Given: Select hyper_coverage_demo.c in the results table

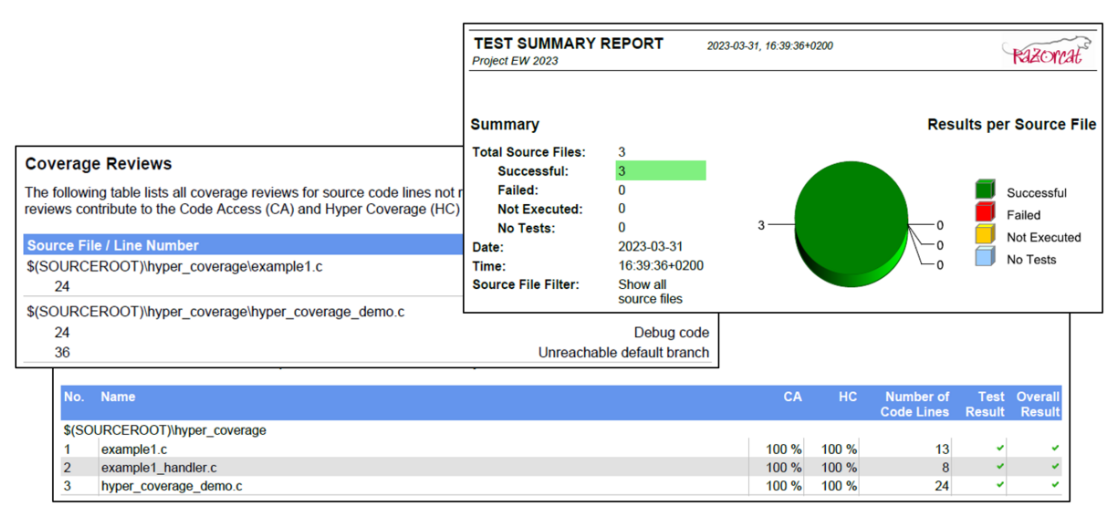Looking at the screenshot, I should [x=171, y=486].
